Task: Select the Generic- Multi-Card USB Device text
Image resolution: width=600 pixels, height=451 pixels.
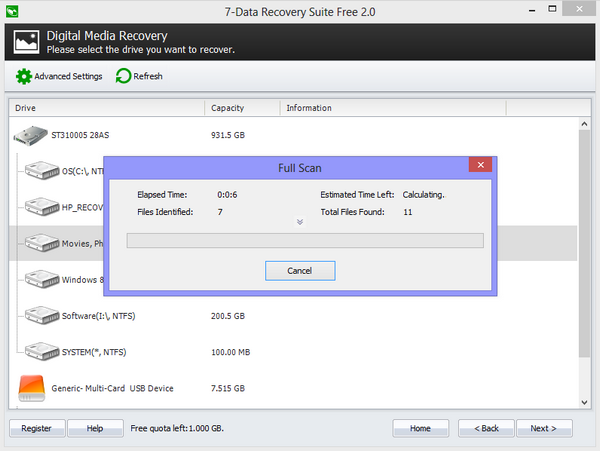Action: click(112, 388)
